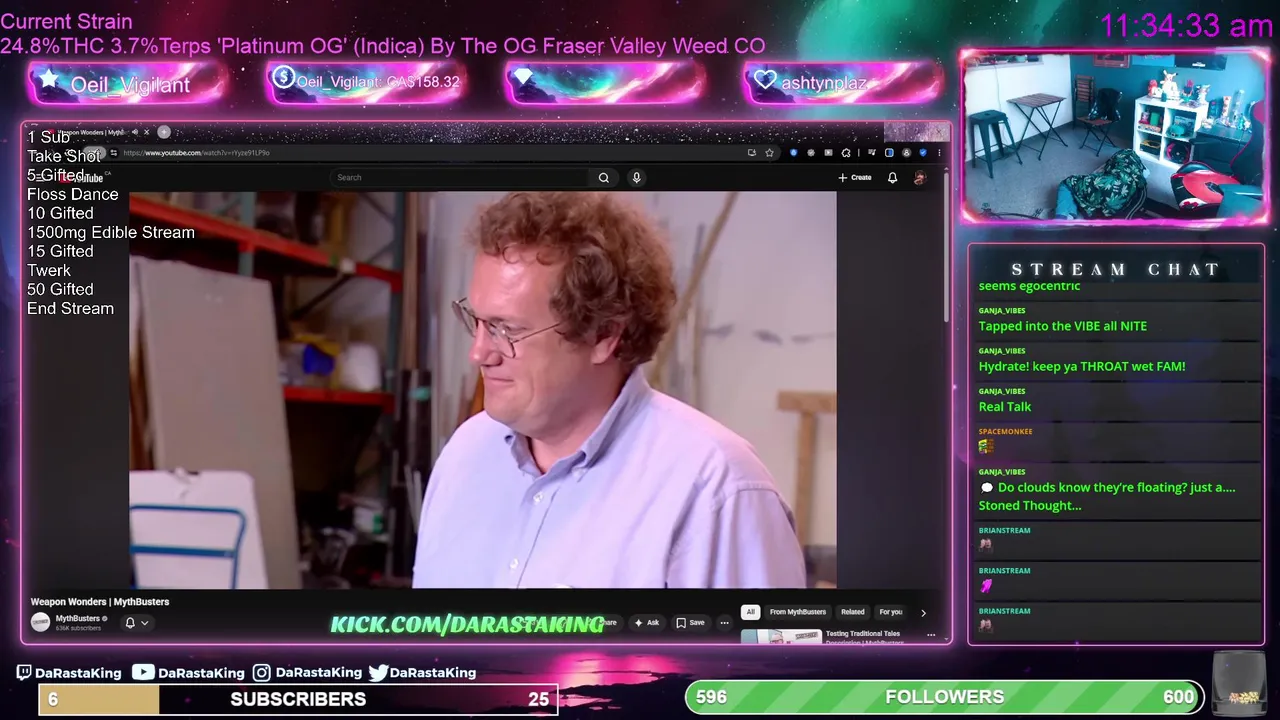Click the KICK.COM/DARASTAKING banner text
The width and height of the screenshot is (1280, 720).
pyautogui.click(x=467, y=624)
